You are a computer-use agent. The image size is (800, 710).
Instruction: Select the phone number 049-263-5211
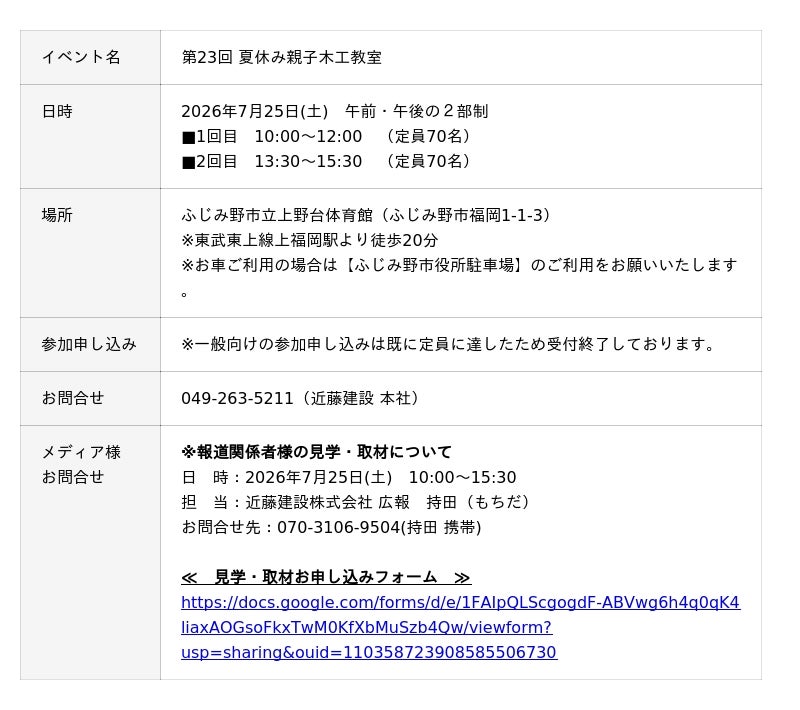click(x=237, y=398)
